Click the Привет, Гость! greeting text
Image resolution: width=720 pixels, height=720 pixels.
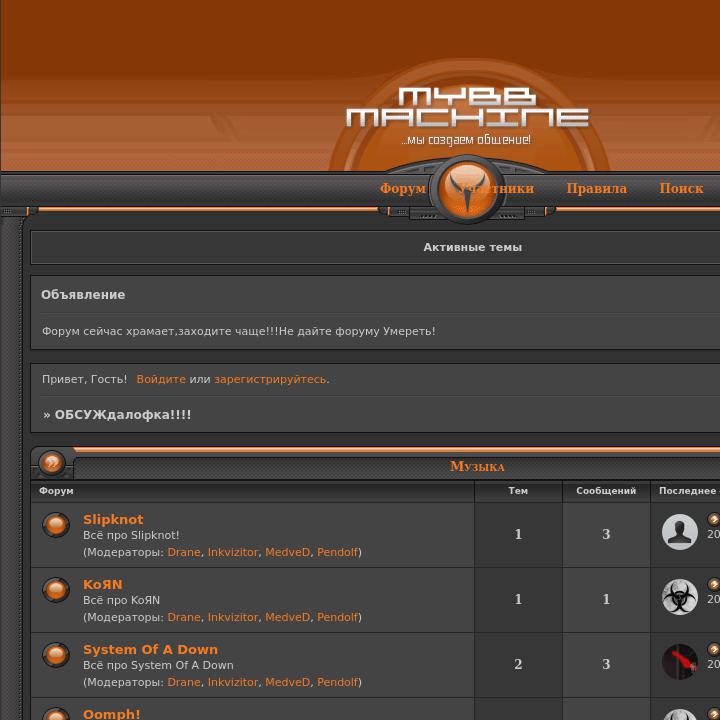(x=84, y=379)
